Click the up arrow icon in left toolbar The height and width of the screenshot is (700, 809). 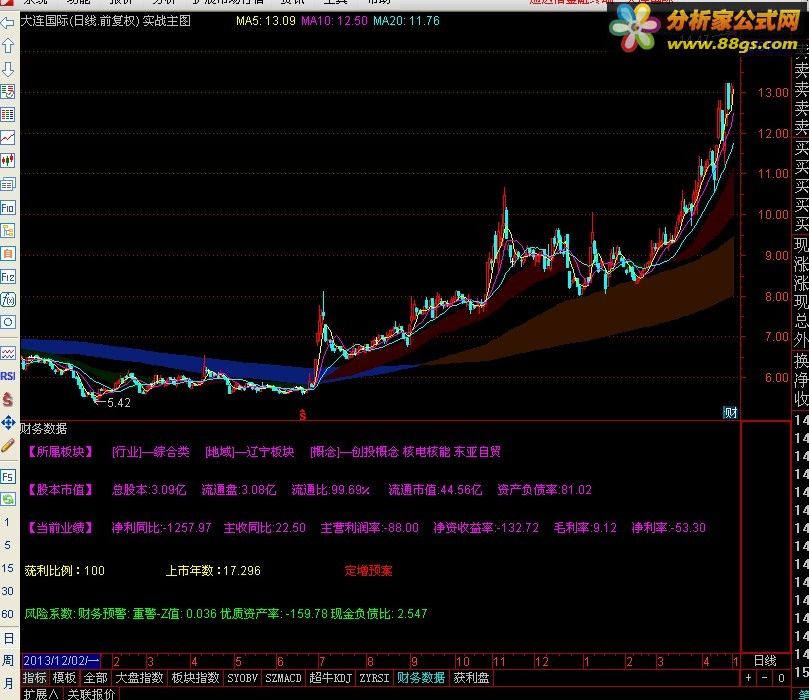tap(7, 46)
